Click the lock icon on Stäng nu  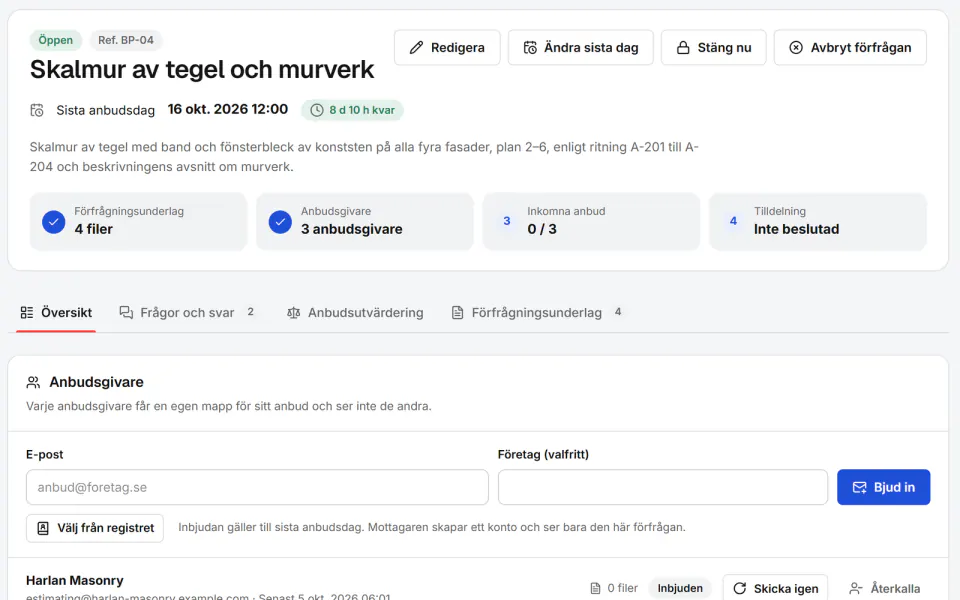(683, 48)
